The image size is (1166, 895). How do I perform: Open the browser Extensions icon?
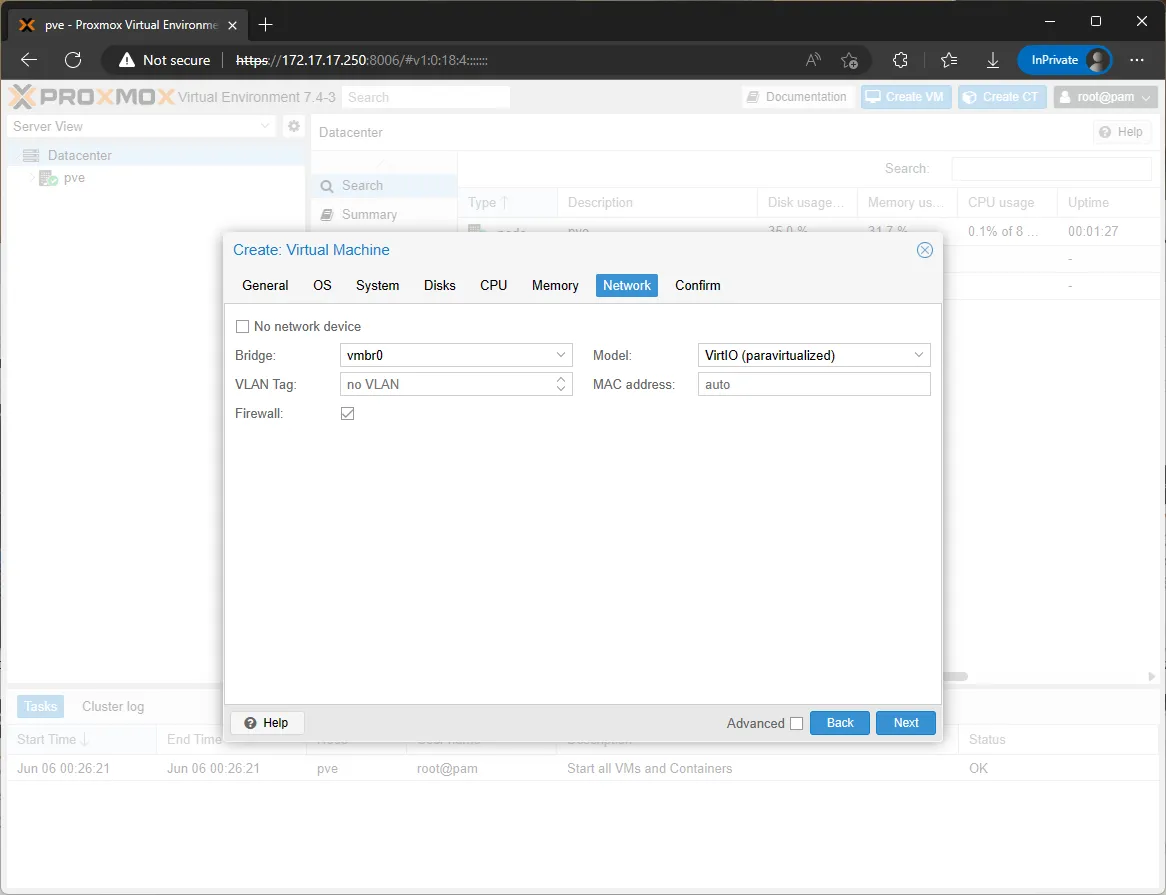click(x=900, y=60)
